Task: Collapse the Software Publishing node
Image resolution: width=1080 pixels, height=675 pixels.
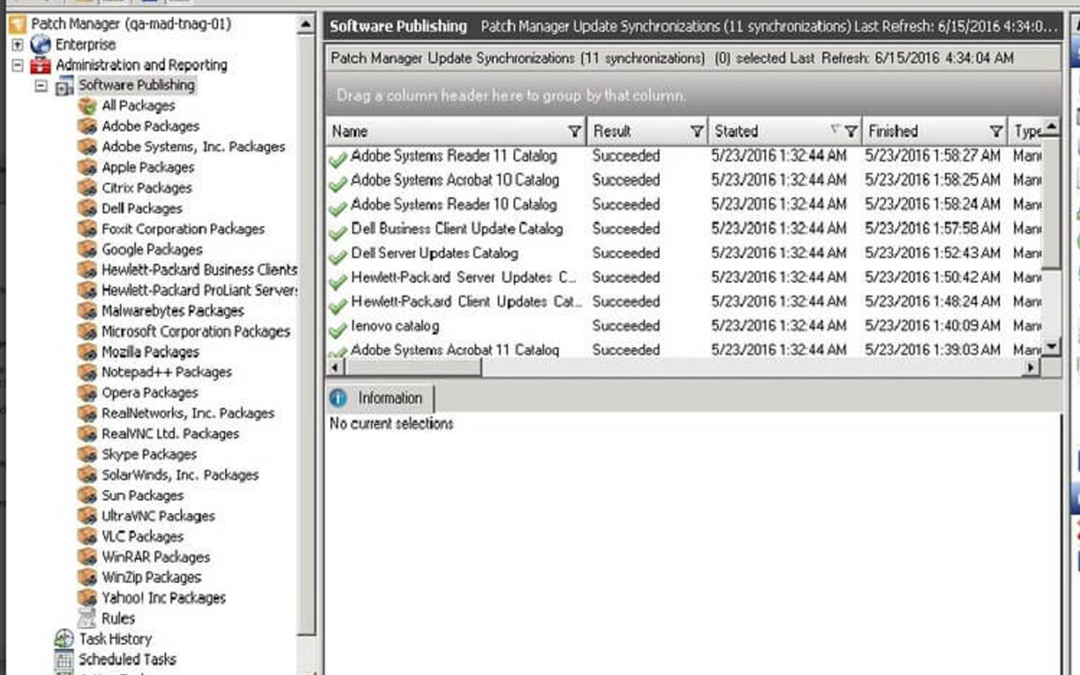Action: [x=41, y=86]
